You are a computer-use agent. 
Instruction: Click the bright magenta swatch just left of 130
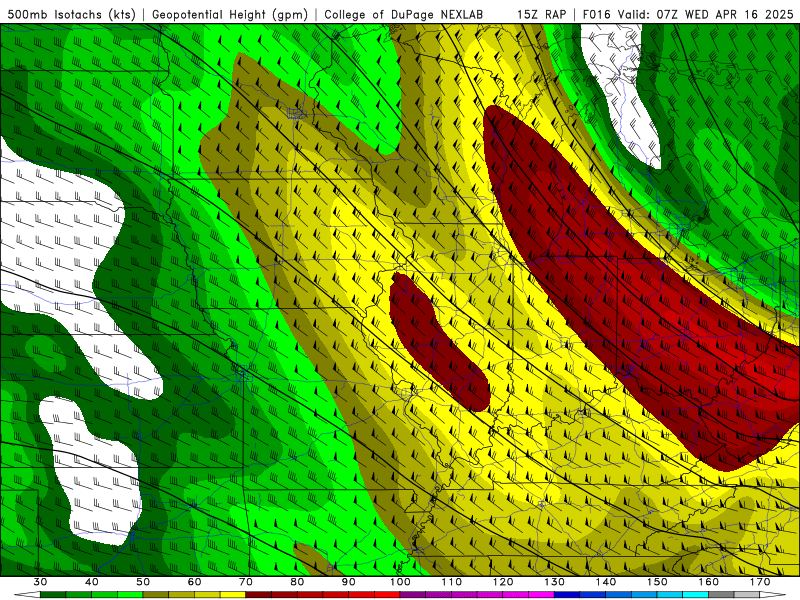tap(541, 595)
